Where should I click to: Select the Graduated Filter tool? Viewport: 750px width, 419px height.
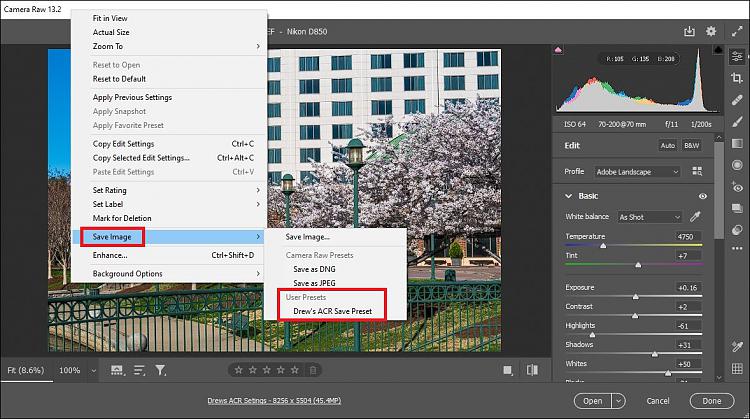(737, 143)
